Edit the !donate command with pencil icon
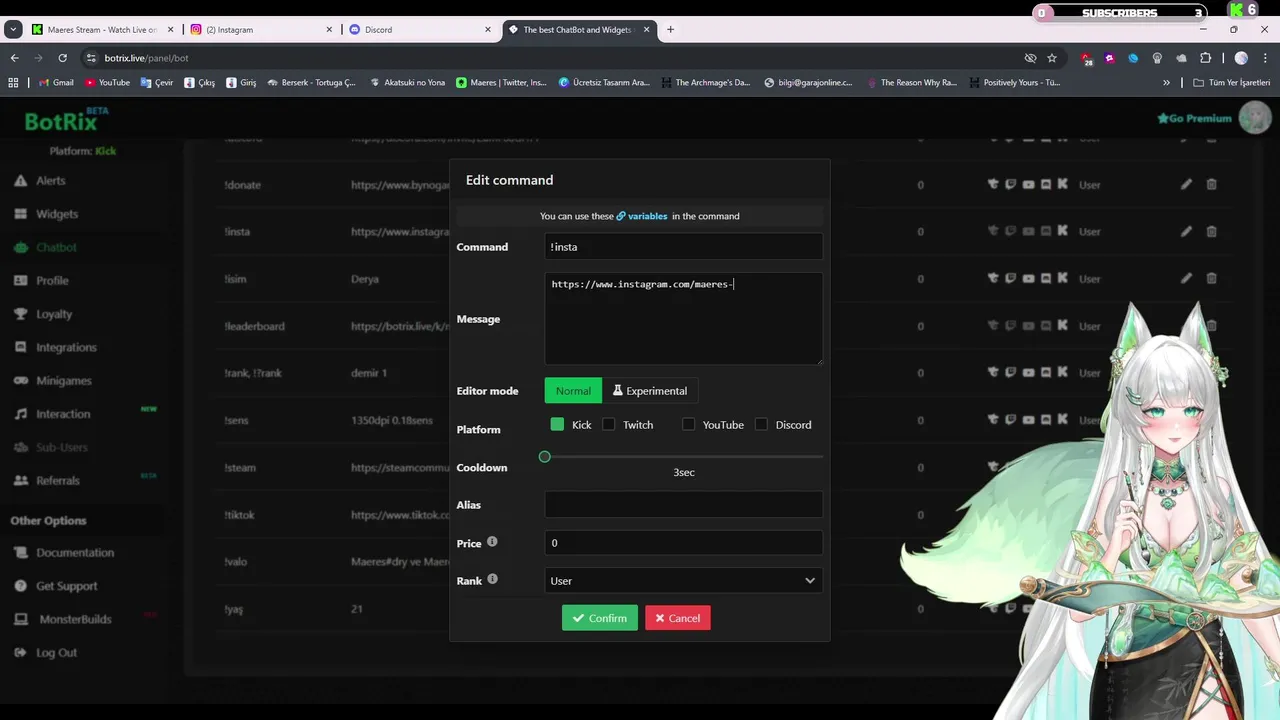 click(x=1186, y=184)
